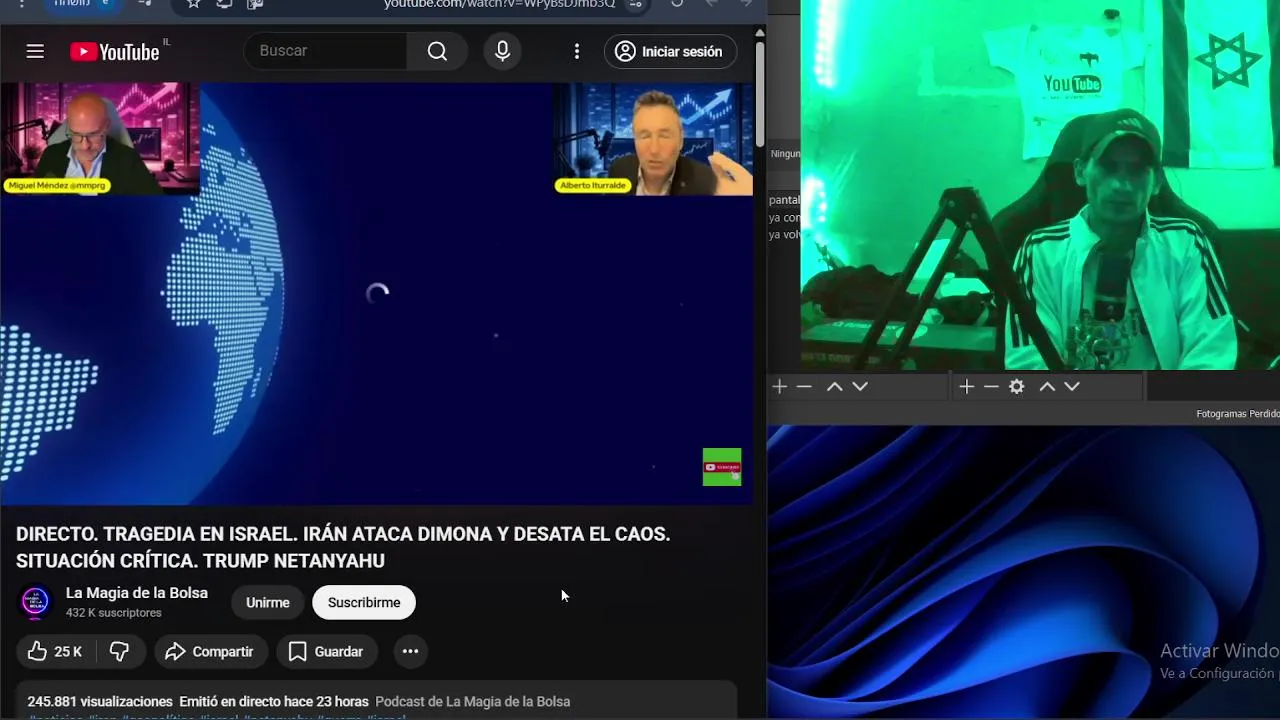The width and height of the screenshot is (1280, 720).
Task: Move scene down in the OBS scenes toolbar
Action: tap(860, 386)
